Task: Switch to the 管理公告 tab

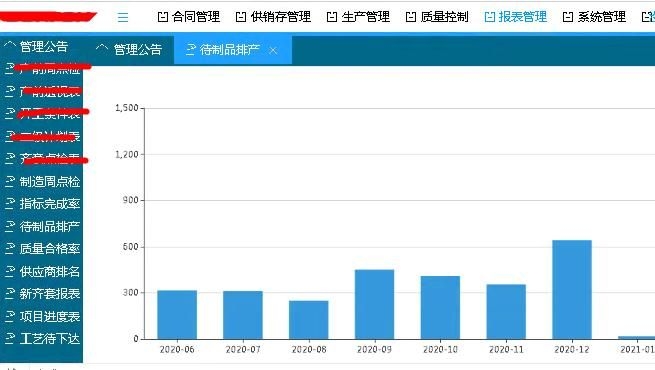Action: (x=129, y=50)
